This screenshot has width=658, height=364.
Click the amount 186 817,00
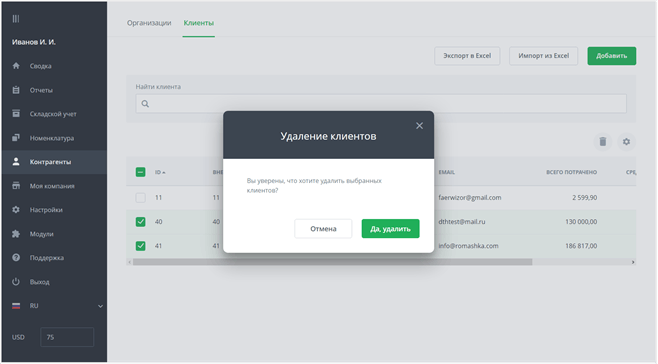coord(581,246)
